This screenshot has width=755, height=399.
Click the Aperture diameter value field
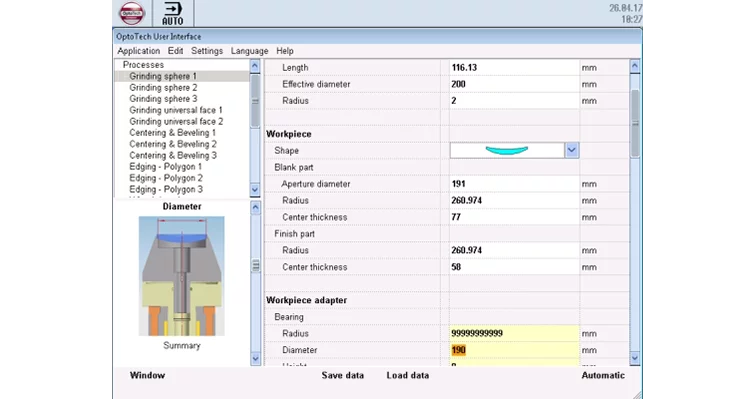pos(514,184)
